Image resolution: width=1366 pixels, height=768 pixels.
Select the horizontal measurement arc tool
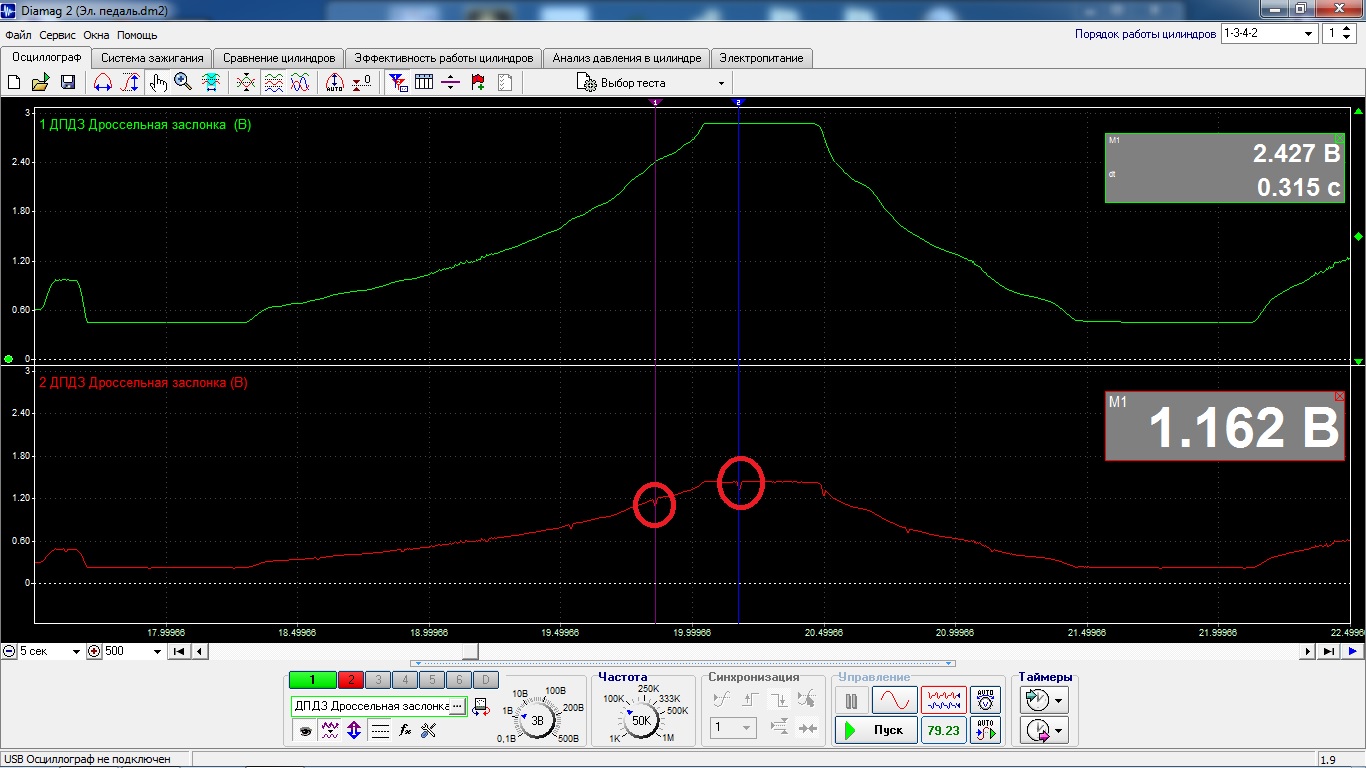(102, 83)
